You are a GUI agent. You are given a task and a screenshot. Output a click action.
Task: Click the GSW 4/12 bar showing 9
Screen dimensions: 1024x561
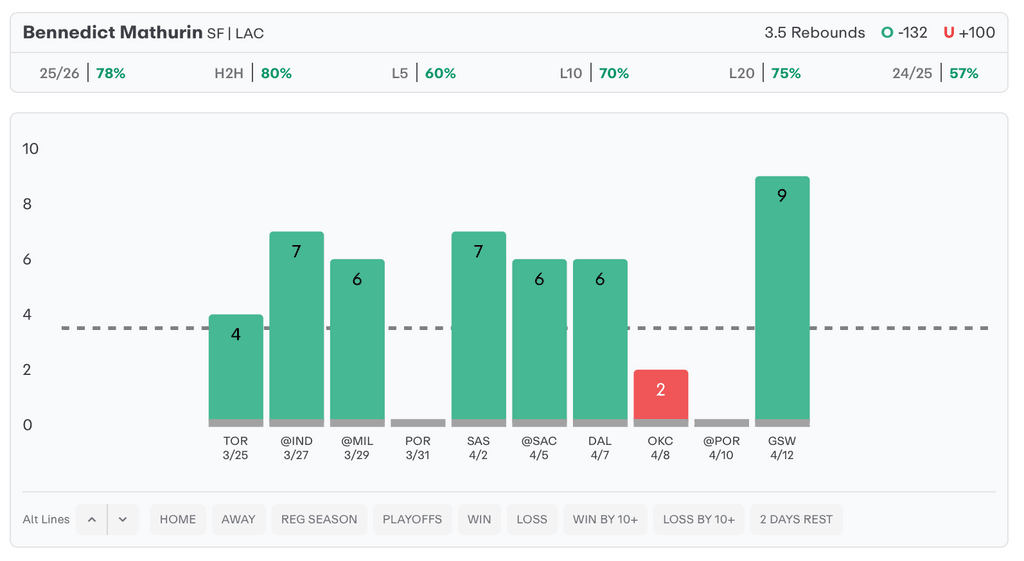[782, 300]
